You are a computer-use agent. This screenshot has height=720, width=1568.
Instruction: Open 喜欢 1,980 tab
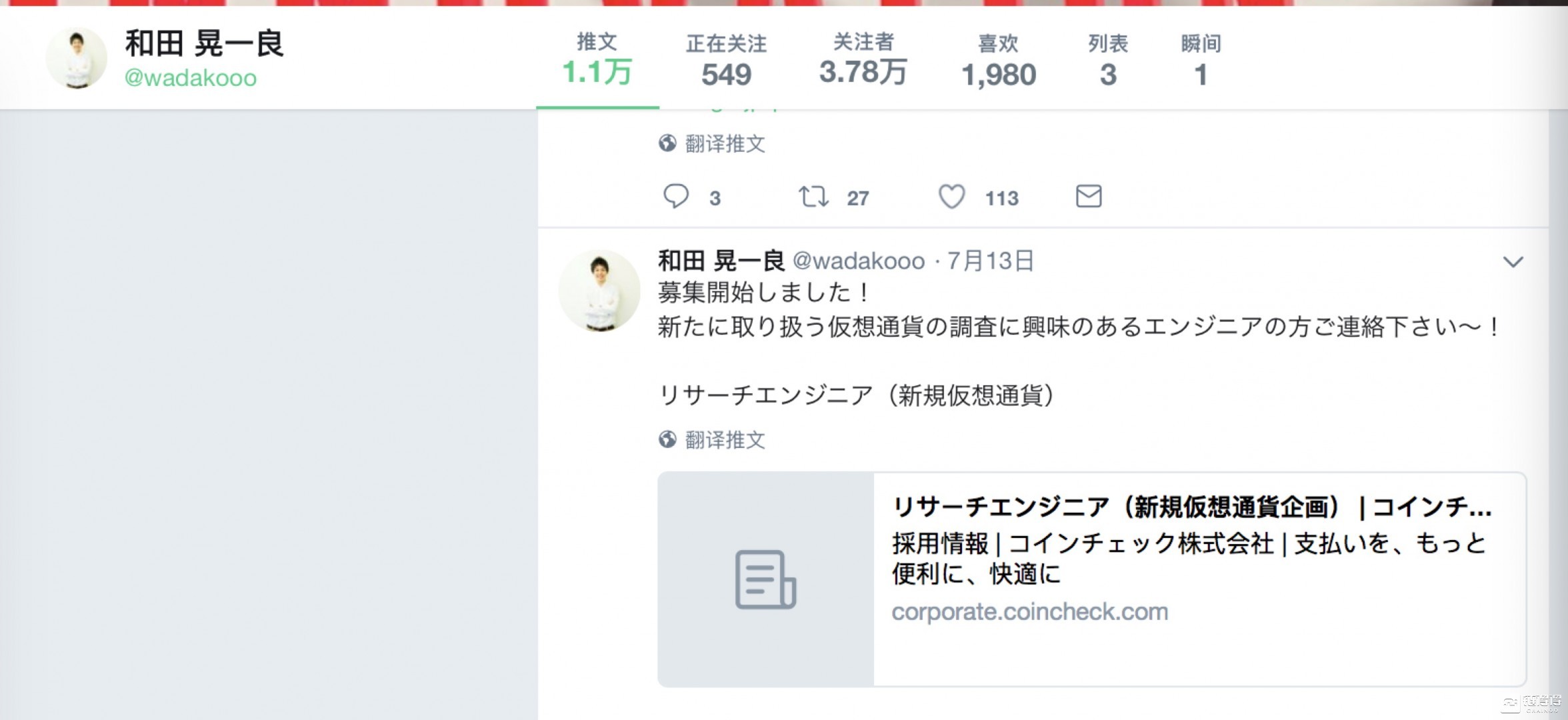[x=999, y=60]
